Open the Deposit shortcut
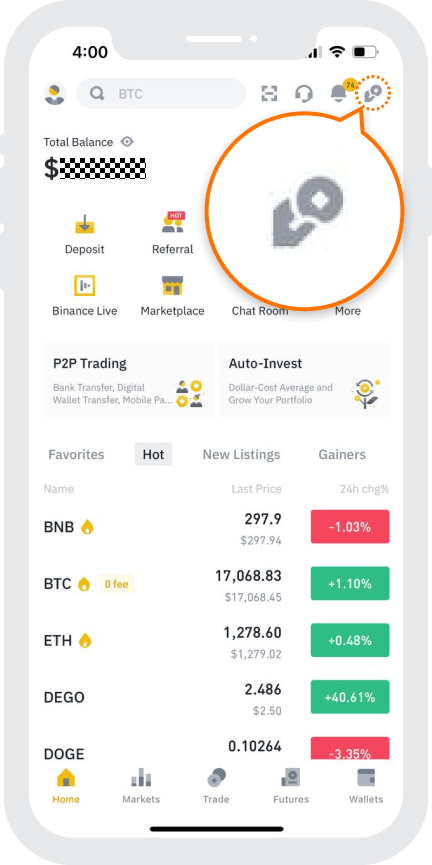Viewport: 432px width, 865px height. click(x=84, y=234)
